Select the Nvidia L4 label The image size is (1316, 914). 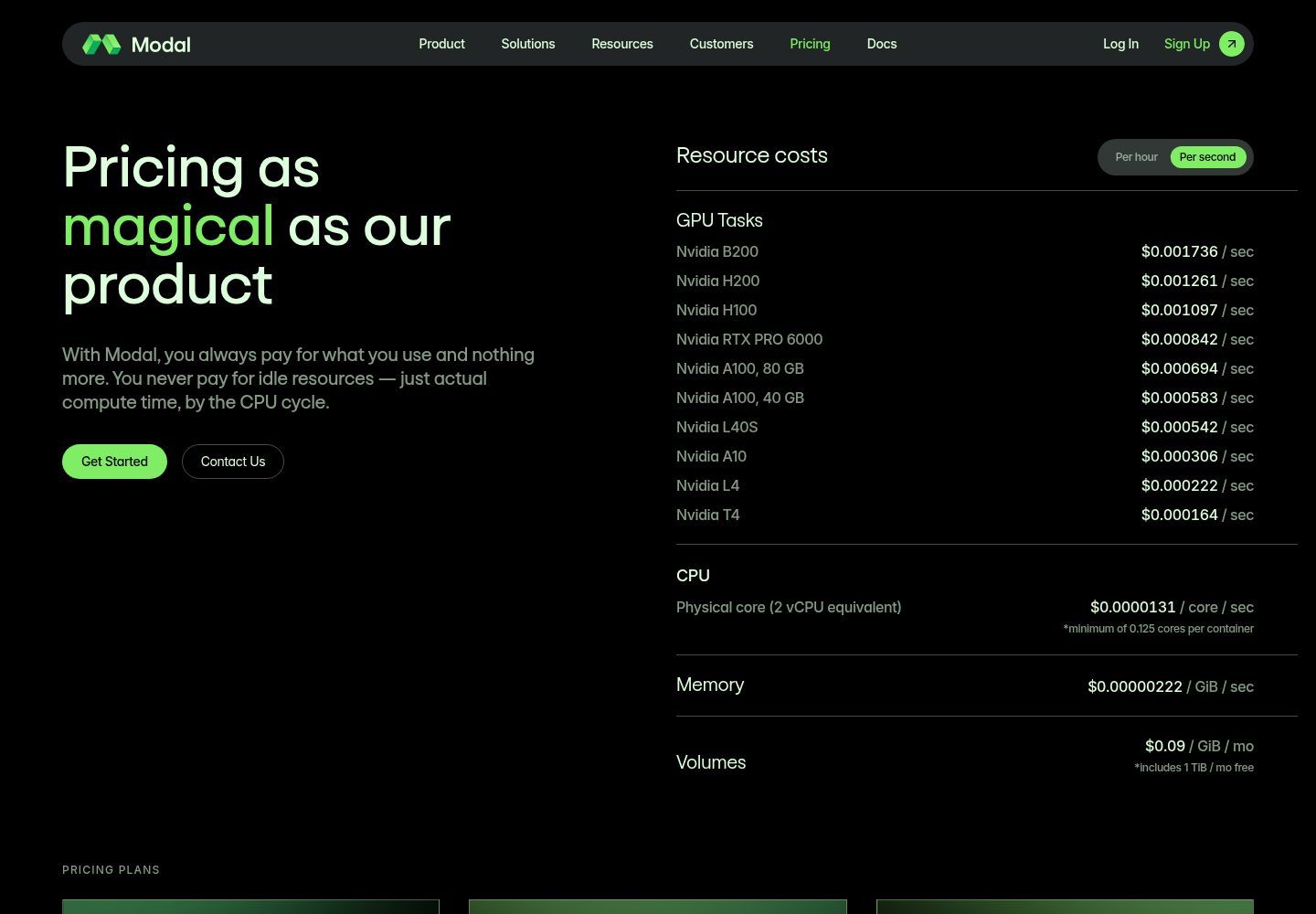click(707, 485)
